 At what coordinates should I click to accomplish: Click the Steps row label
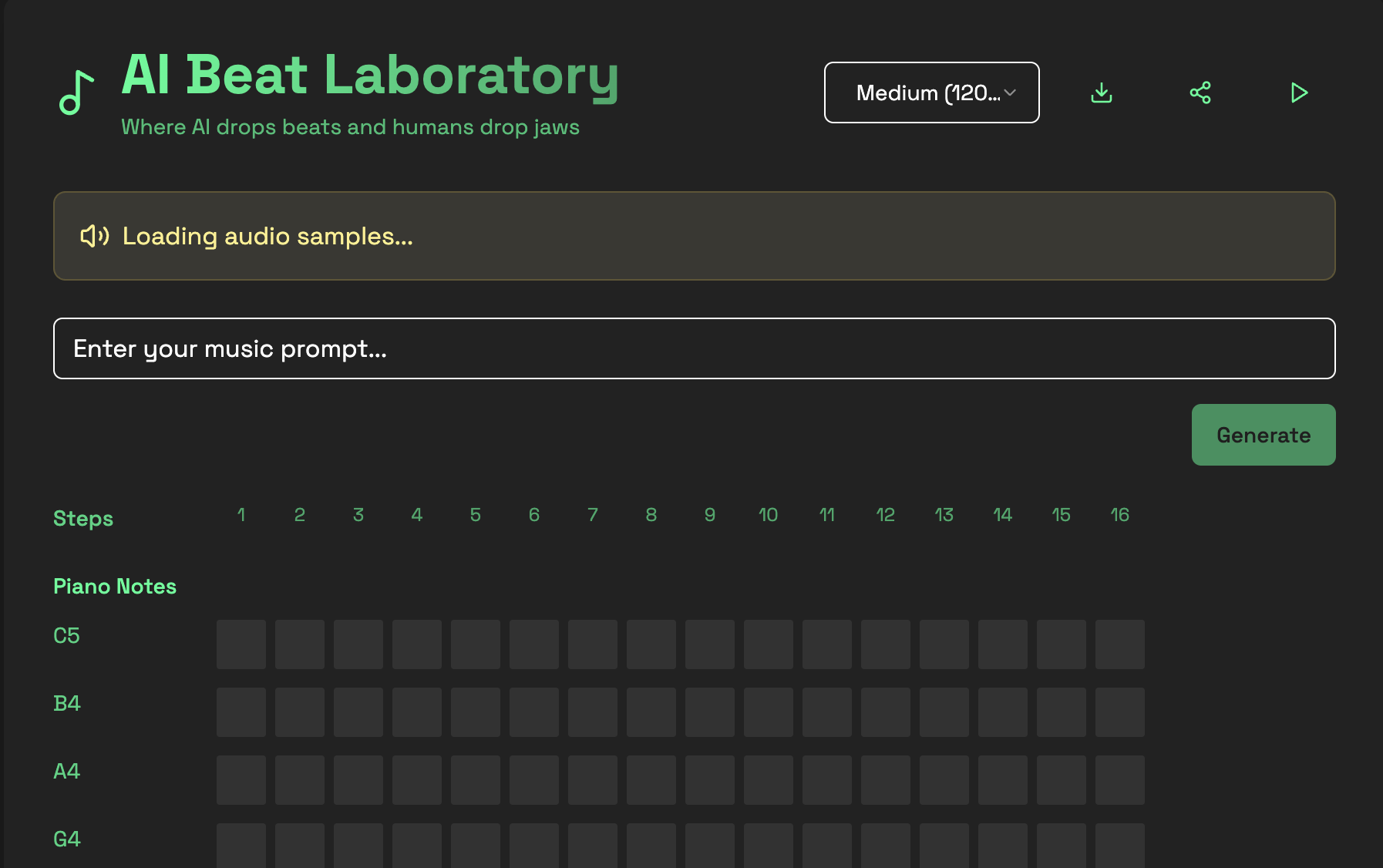(x=83, y=518)
